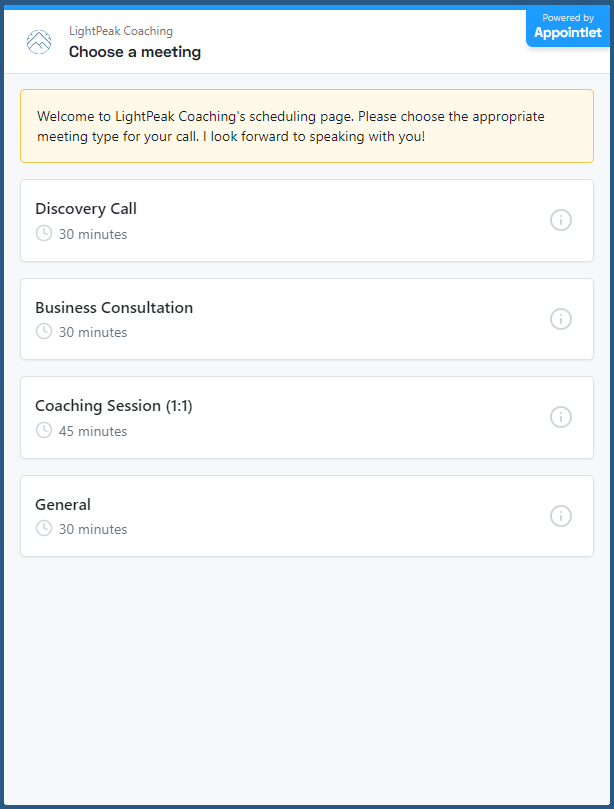Open the Powered by Appointlet badge
This screenshot has width=614, height=809.
[x=567, y=27]
